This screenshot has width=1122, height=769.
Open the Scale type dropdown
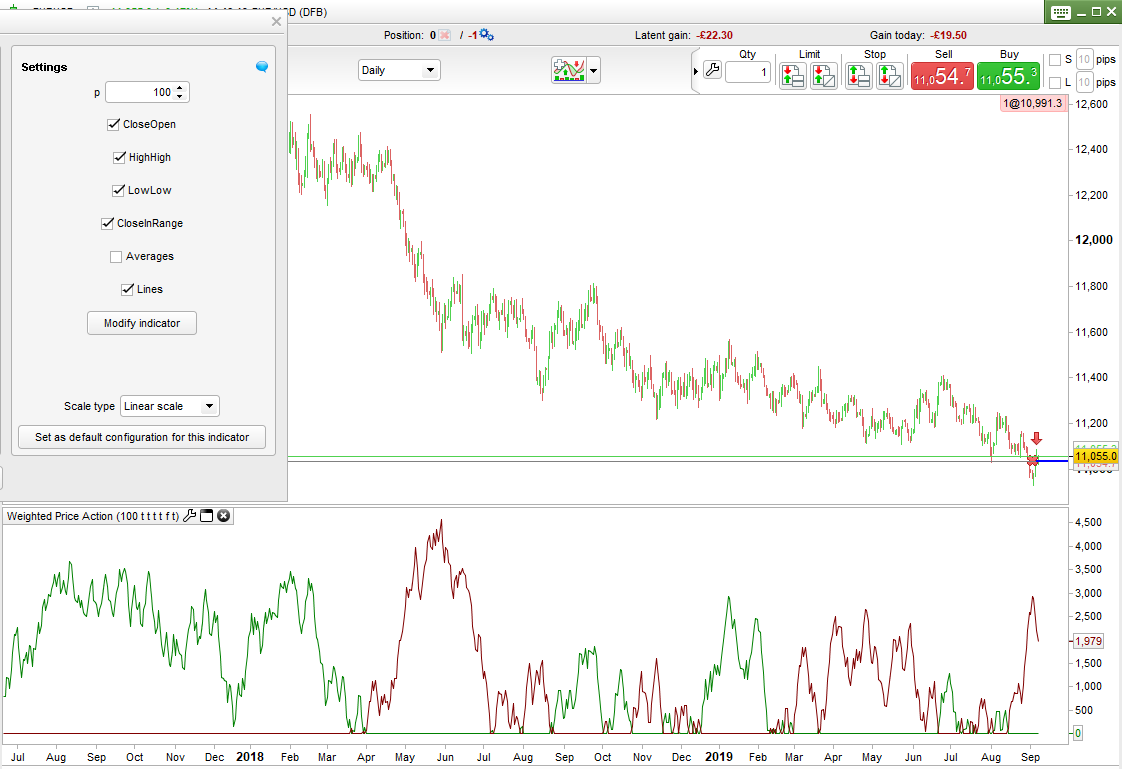point(170,406)
